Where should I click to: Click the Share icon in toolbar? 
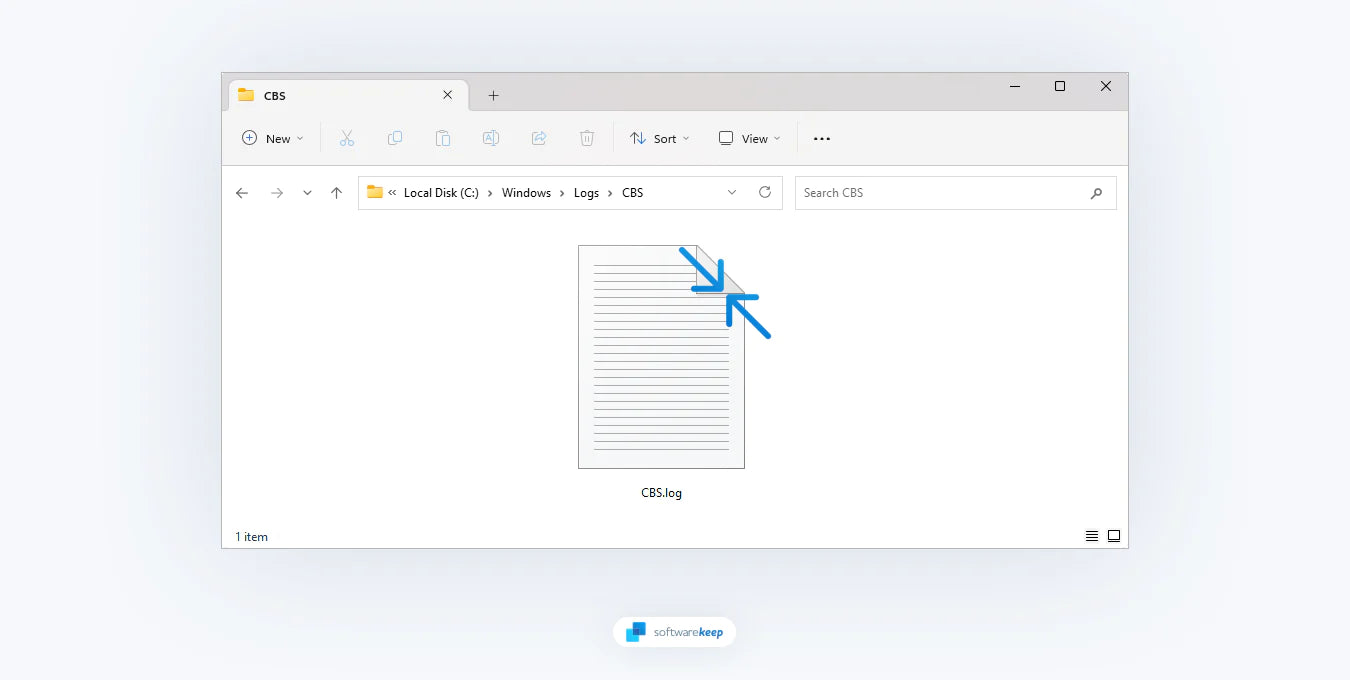[539, 139]
